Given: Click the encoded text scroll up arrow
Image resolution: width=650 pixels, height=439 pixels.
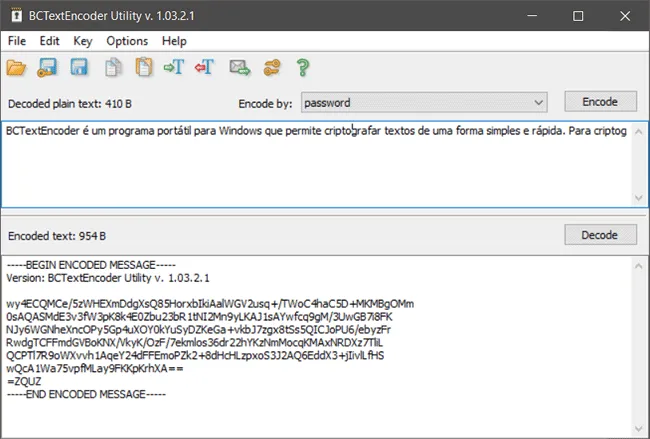Looking at the screenshot, I should pyautogui.click(x=639, y=266).
